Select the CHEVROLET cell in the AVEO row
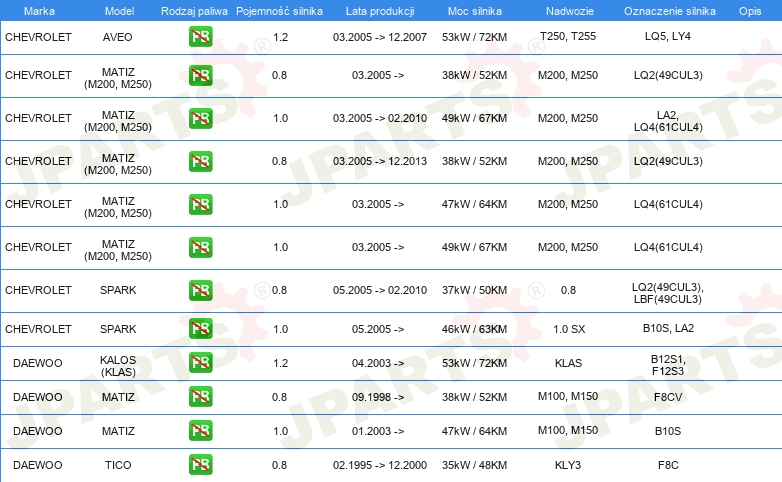The image size is (782, 482). pyautogui.click(x=38, y=37)
